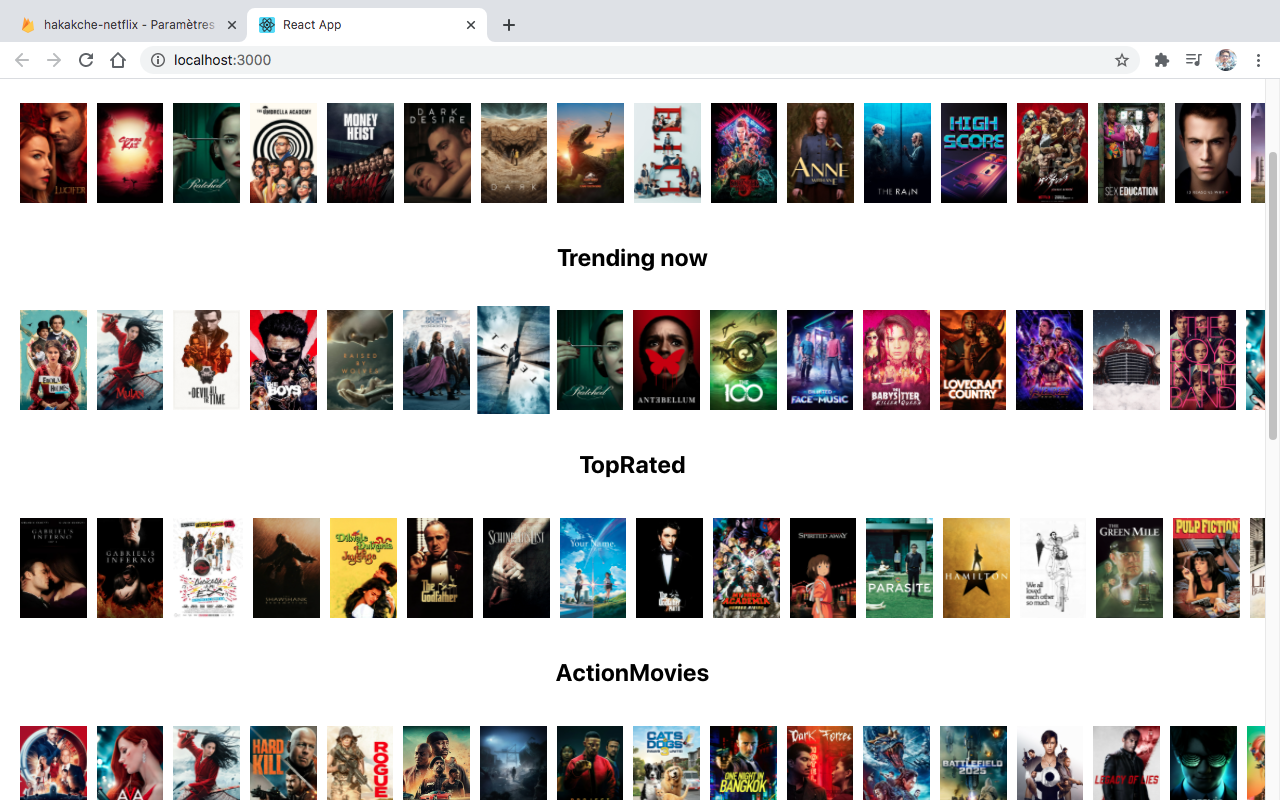Viewport: 1280px width, 800px height.
Task: Choose the Schindler's List poster
Action: [516, 568]
